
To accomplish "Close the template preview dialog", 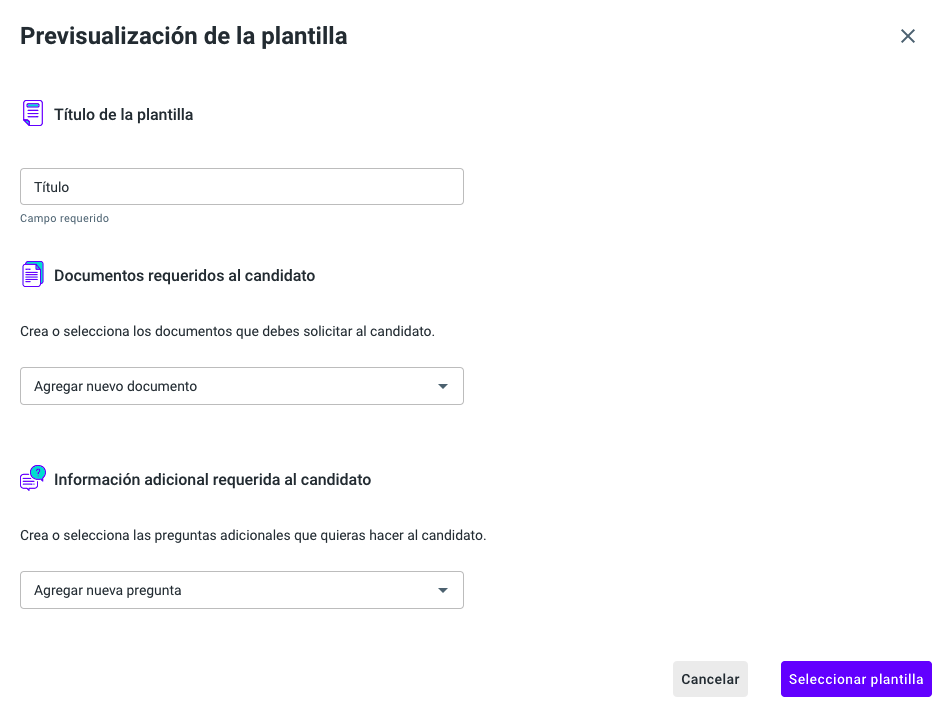I will coord(908,36).
